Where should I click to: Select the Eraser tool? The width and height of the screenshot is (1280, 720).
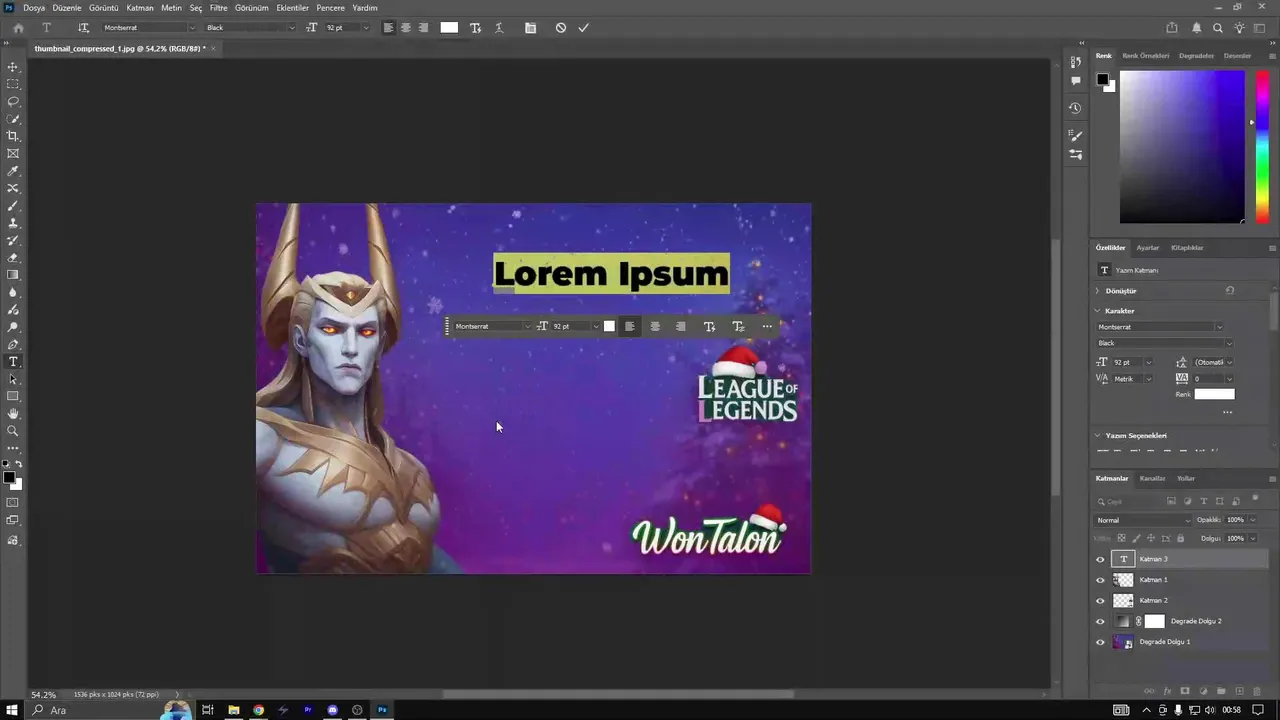click(13, 258)
